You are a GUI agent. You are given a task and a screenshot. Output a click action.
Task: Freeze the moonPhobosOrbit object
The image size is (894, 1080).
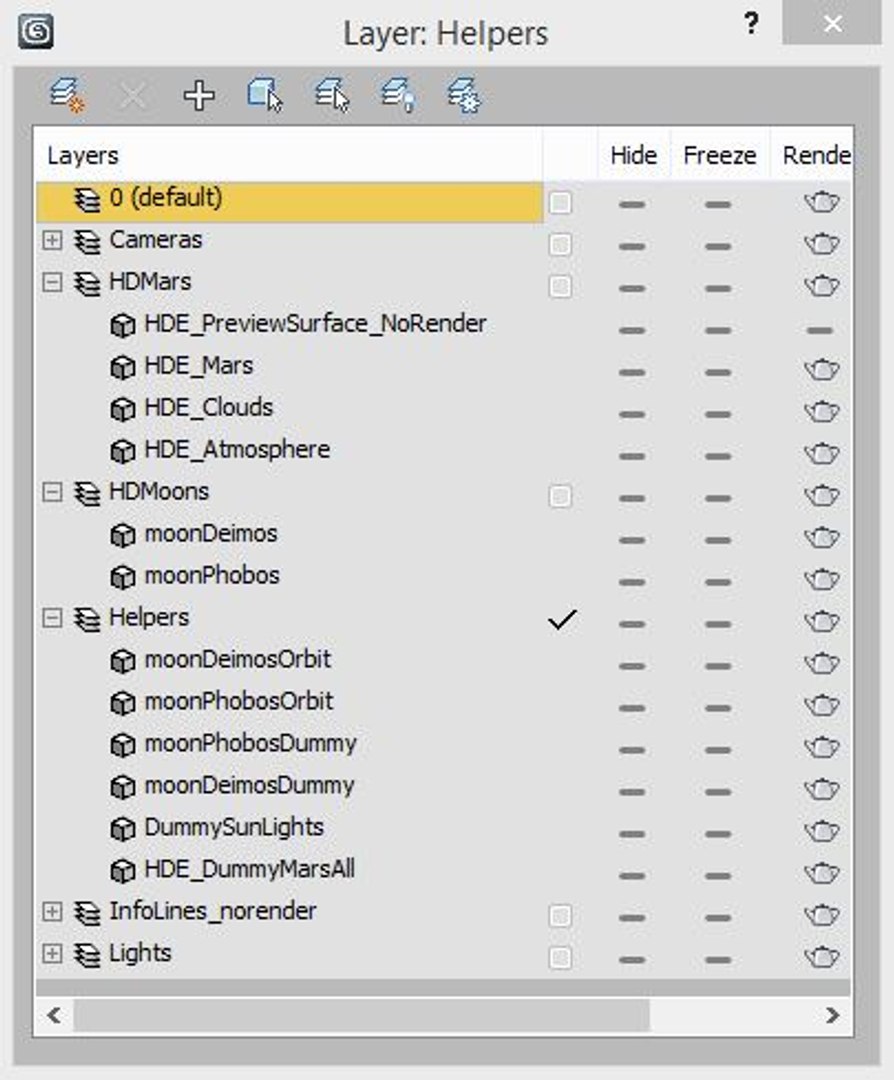coord(718,708)
